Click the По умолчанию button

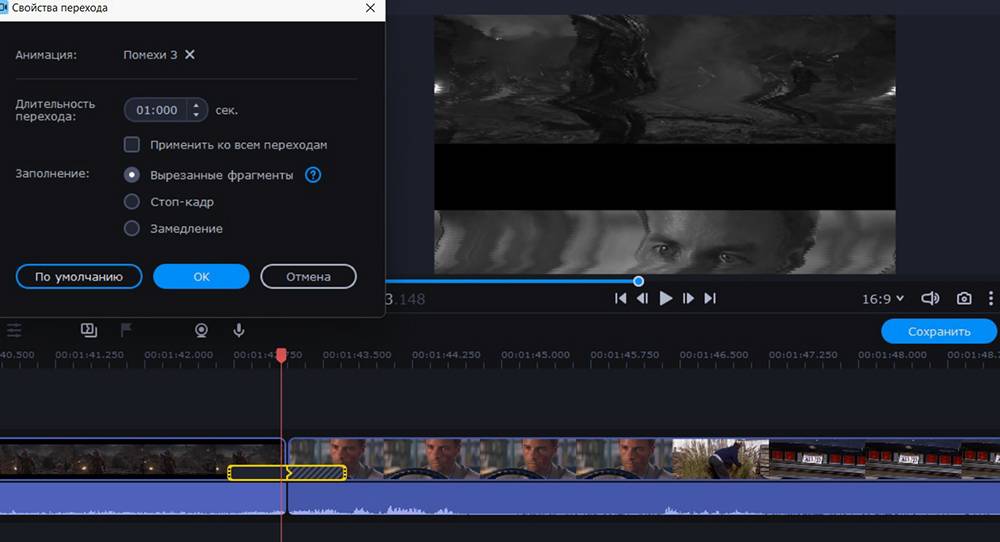tap(79, 277)
